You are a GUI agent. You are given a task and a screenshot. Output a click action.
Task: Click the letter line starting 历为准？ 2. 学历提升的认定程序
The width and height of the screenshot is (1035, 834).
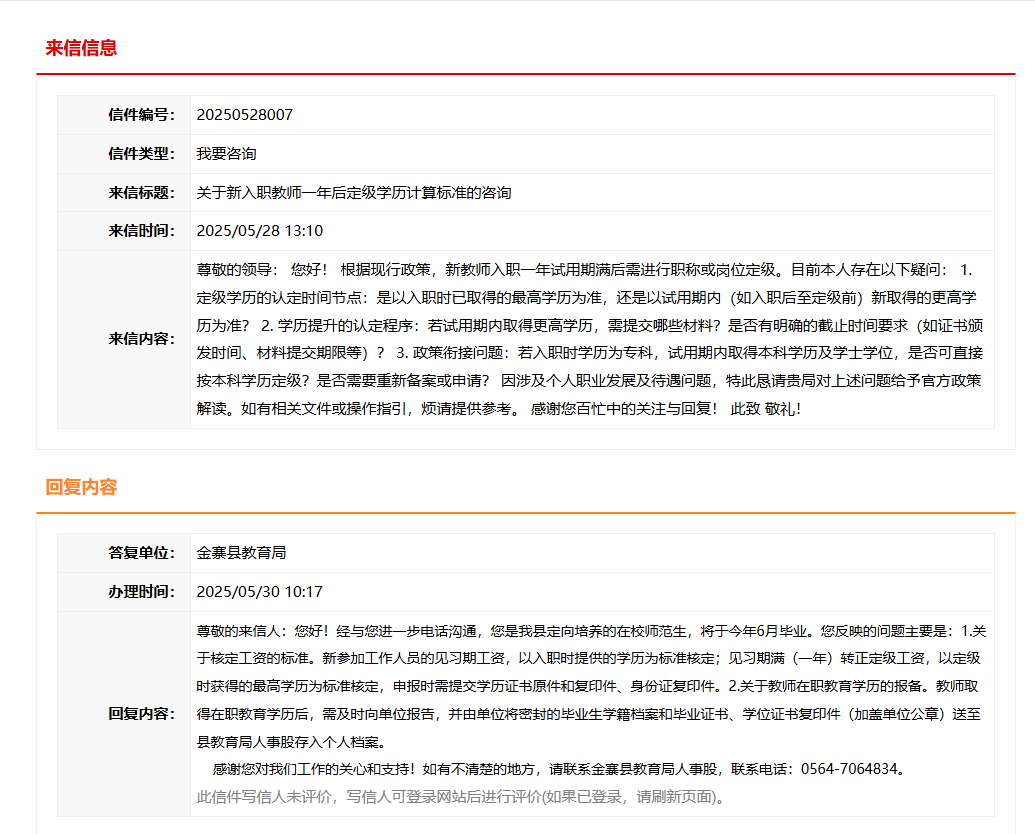pyautogui.click(x=590, y=326)
